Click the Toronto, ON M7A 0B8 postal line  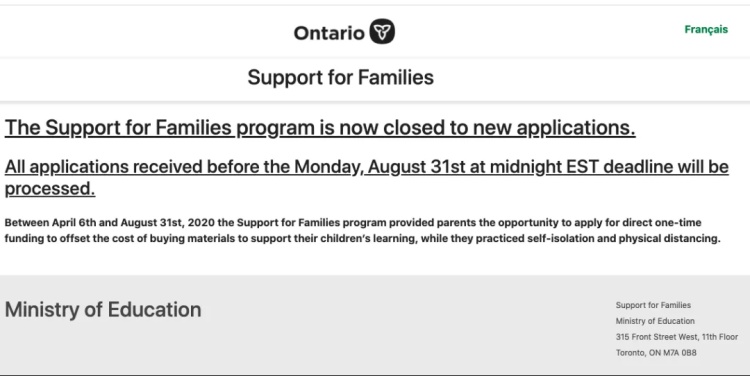point(656,353)
